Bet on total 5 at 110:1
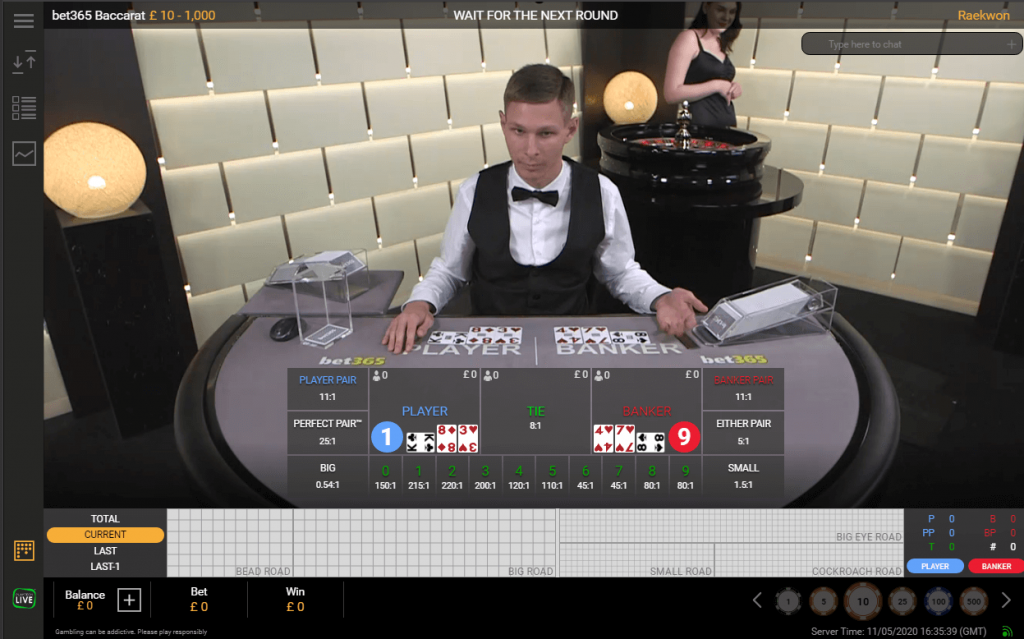The image size is (1024, 639). pyautogui.click(x=552, y=477)
